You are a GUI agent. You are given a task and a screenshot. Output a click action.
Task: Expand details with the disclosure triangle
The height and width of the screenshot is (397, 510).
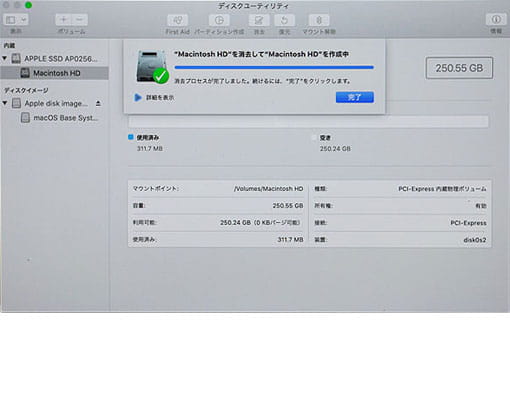[x=138, y=97]
